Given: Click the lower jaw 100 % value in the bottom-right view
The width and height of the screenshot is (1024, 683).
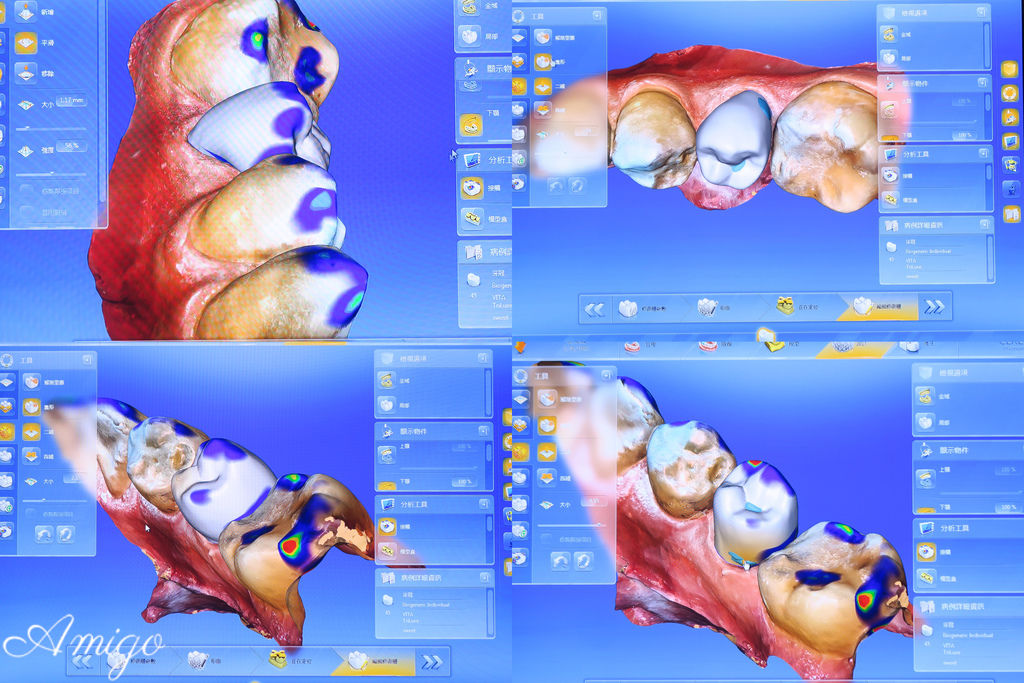Looking at the screenshot, I should (1008, 507).
